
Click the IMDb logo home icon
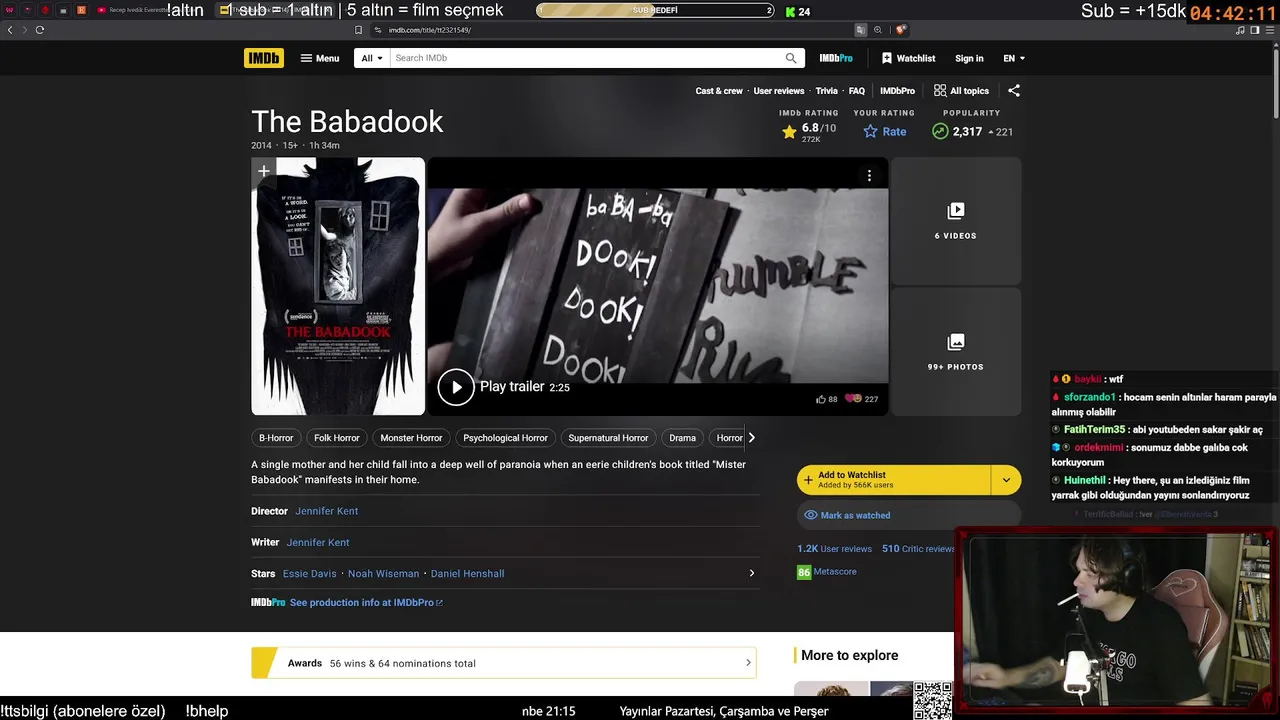[264, 58]
